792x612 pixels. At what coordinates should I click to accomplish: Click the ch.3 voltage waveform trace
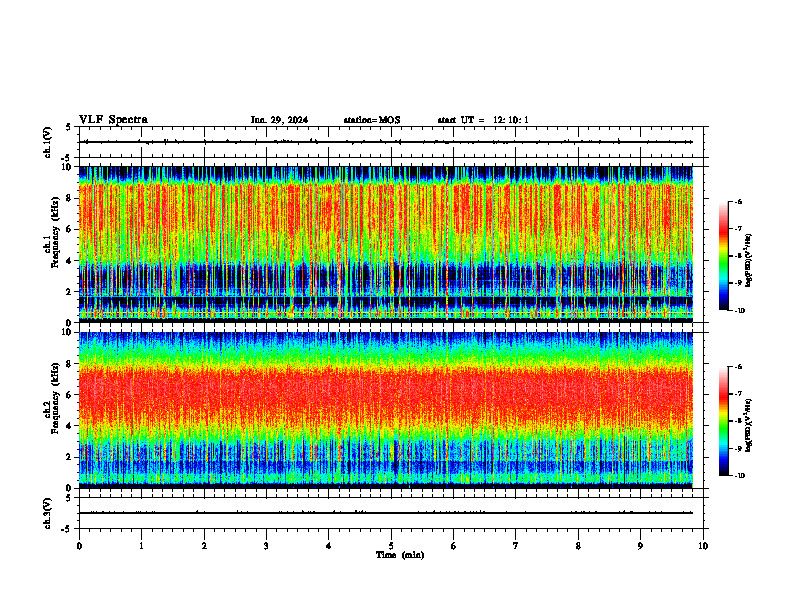pyautogui.click(x=385, y=513)
